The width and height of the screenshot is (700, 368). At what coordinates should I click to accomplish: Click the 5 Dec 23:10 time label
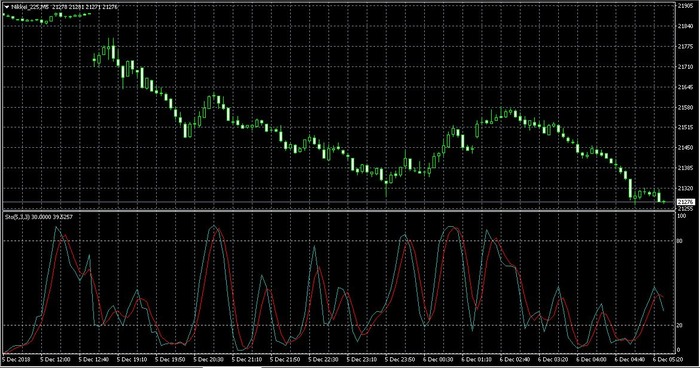(x=362, y=359)
